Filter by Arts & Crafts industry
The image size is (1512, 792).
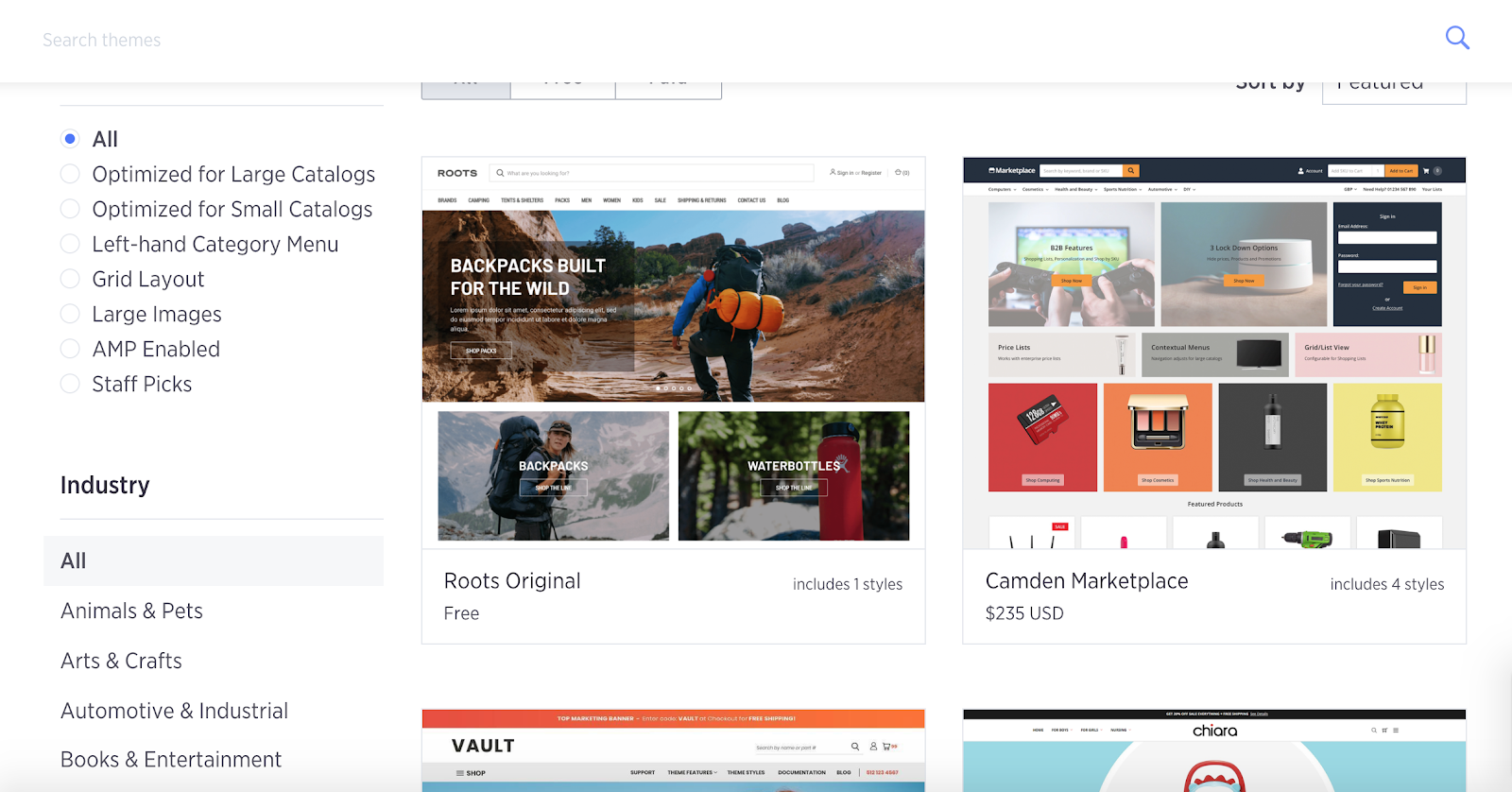121,661
